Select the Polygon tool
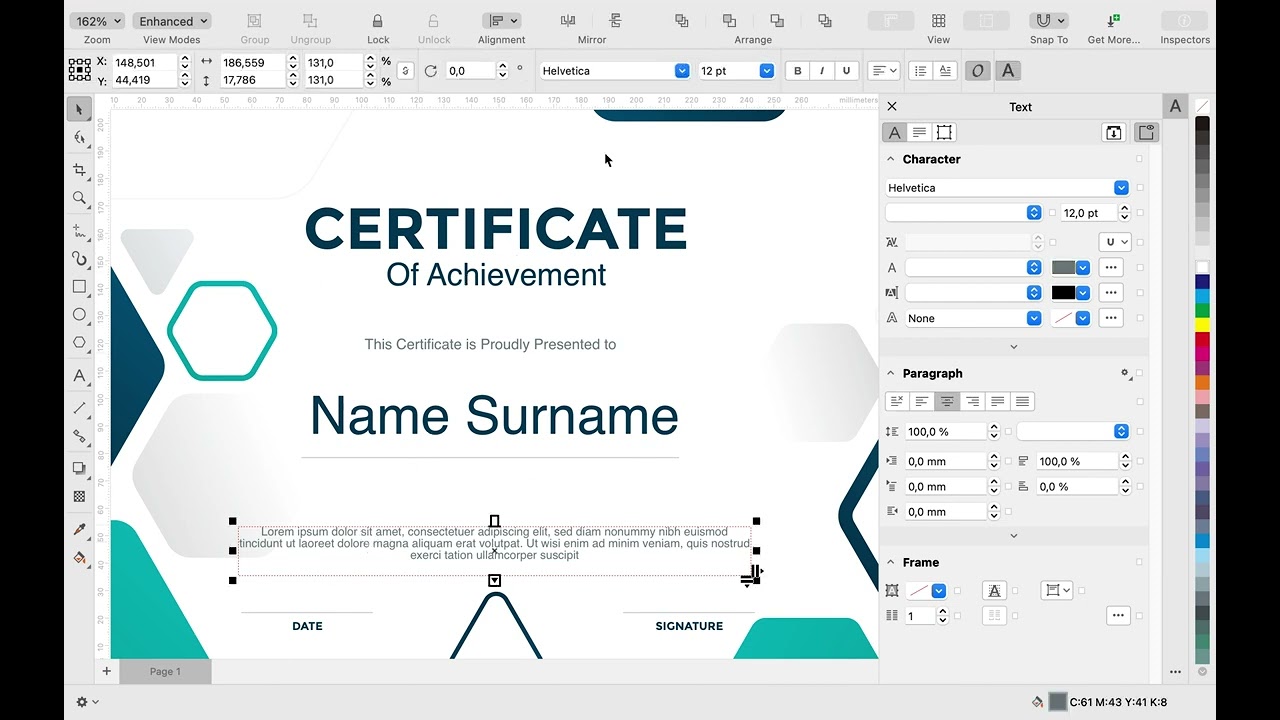1280x720 pixels. (79, 342)
